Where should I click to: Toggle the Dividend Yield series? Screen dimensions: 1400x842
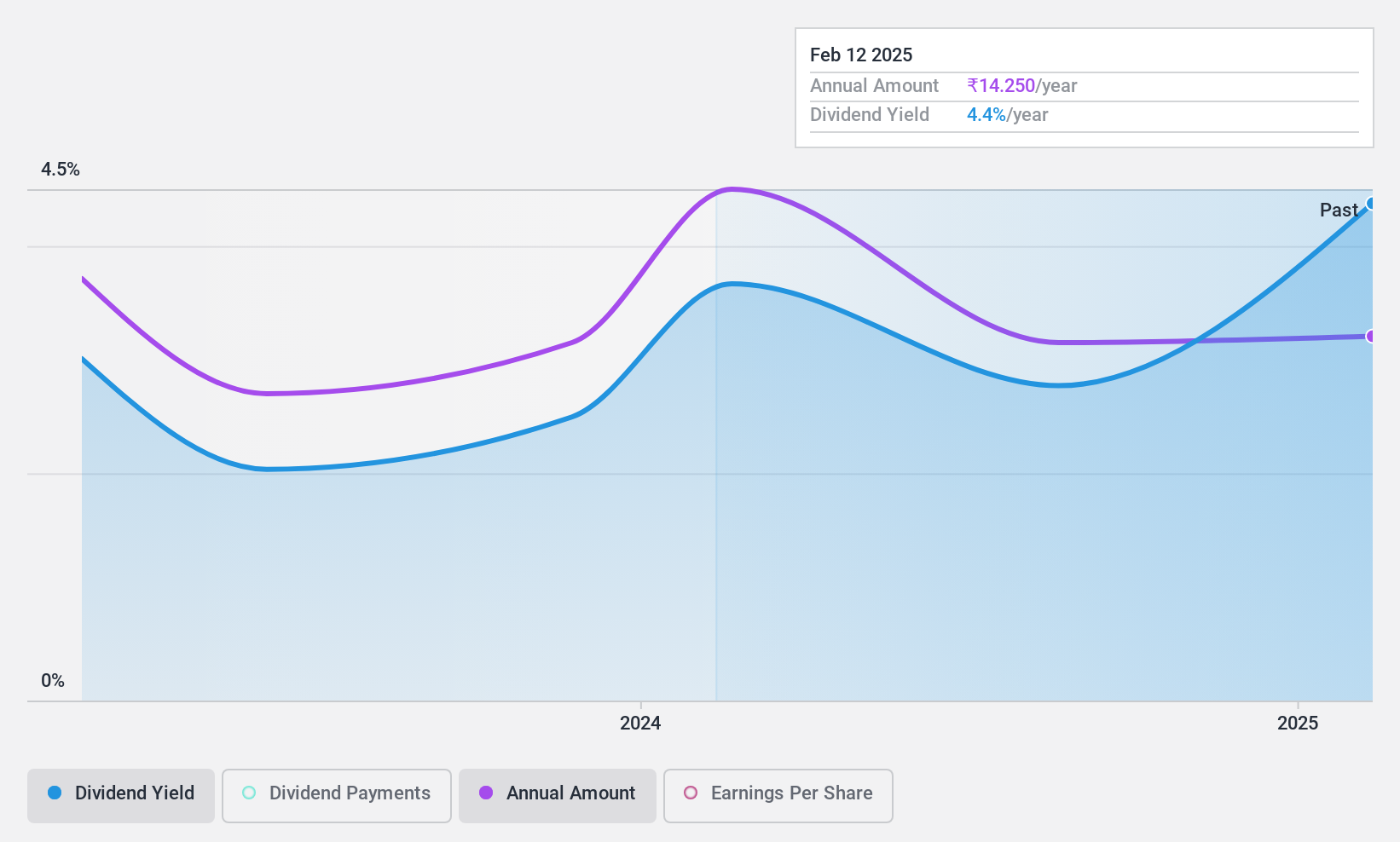[x=121, y=796]
